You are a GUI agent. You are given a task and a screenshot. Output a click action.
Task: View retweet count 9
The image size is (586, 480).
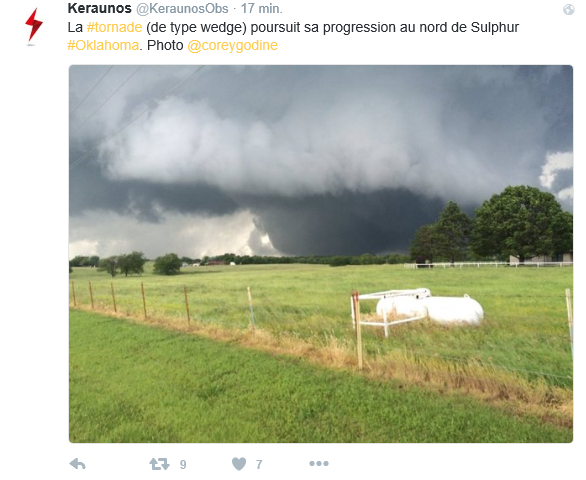tap(183, 464)
